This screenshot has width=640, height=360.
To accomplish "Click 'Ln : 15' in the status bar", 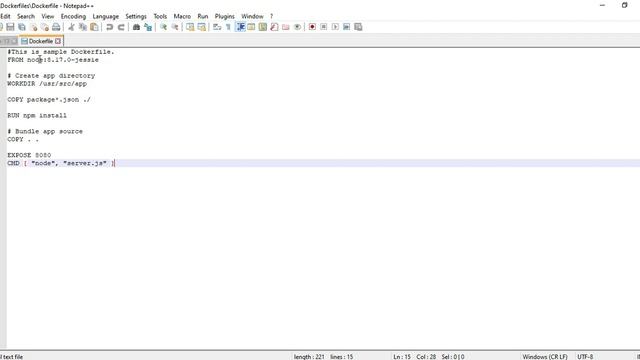I will click(x=402, y=356).
